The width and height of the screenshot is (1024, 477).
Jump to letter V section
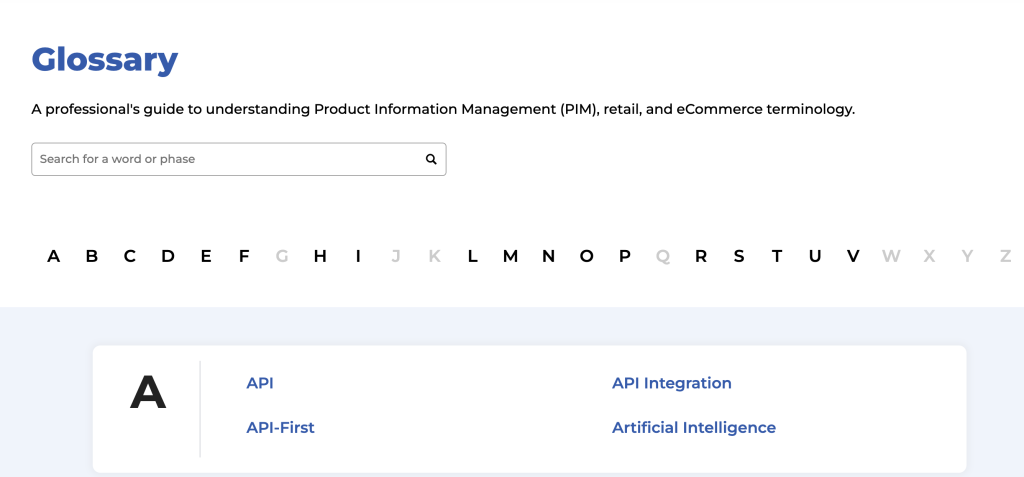coord(853,256)
